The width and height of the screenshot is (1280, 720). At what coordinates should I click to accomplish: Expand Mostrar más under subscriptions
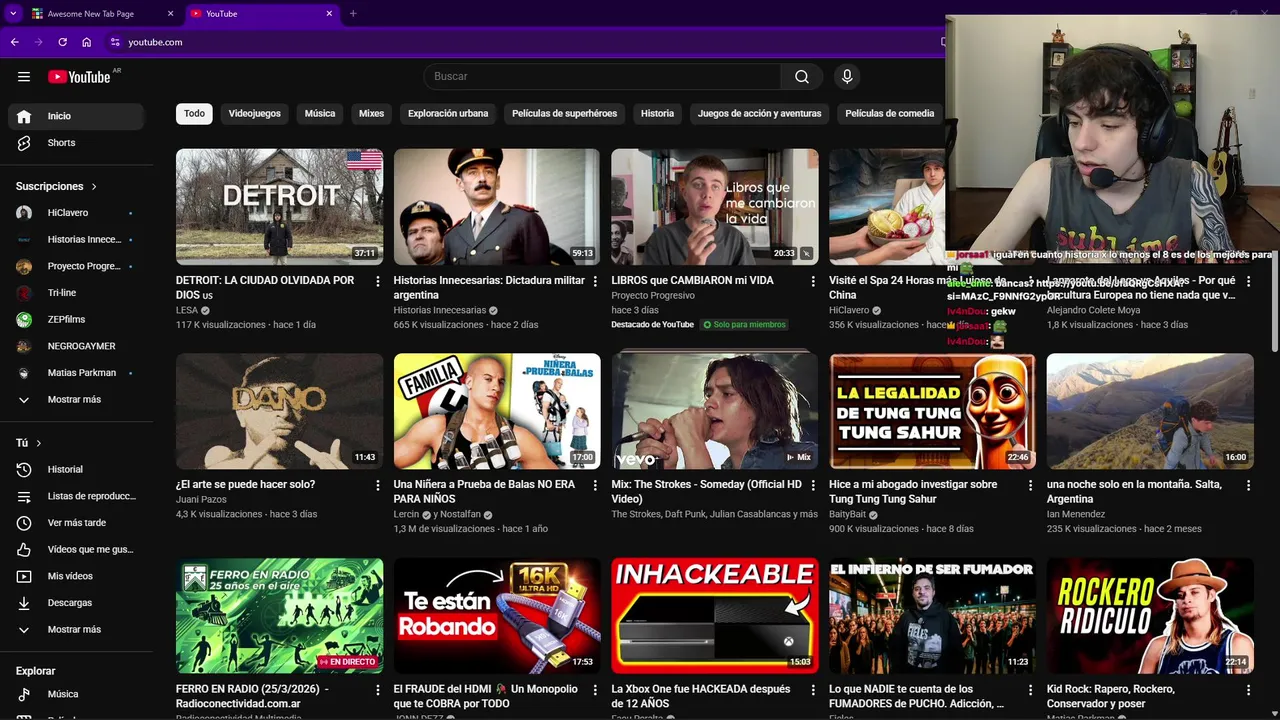coord(76,400)
